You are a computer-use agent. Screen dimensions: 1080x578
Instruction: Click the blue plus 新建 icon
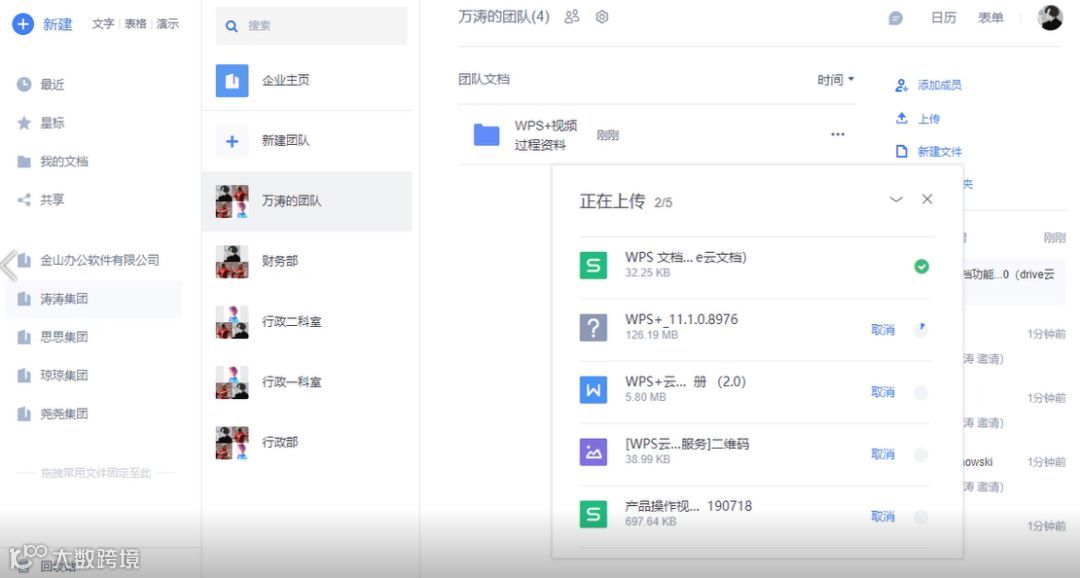click(23, 24)
